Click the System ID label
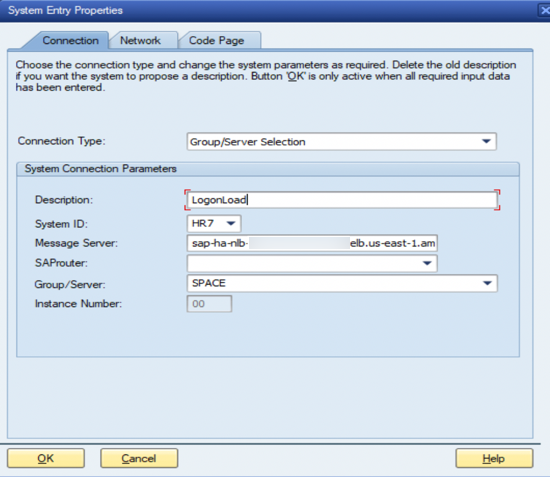 (61, 224)
